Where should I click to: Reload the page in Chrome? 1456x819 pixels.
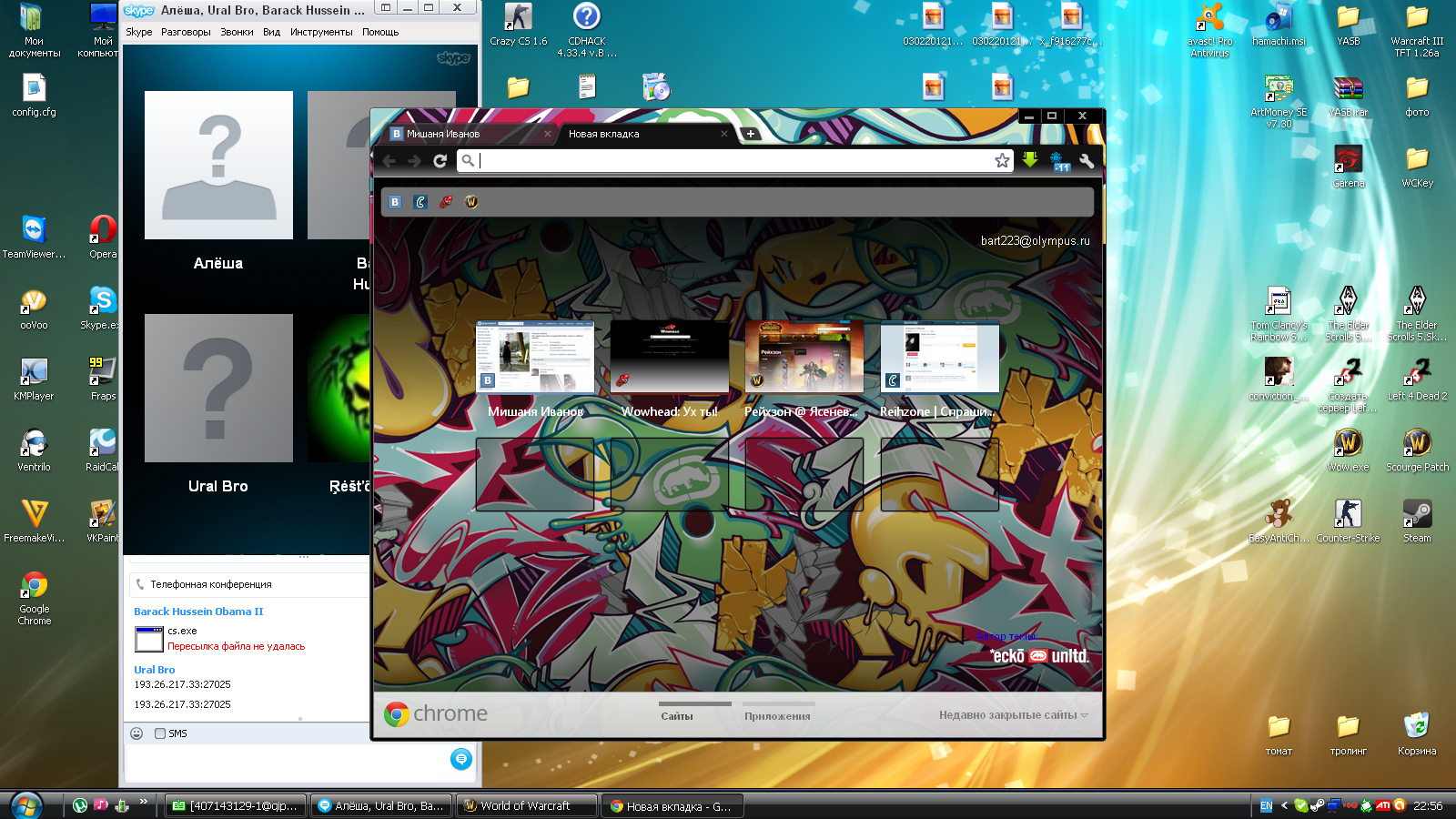pos(440,161)
